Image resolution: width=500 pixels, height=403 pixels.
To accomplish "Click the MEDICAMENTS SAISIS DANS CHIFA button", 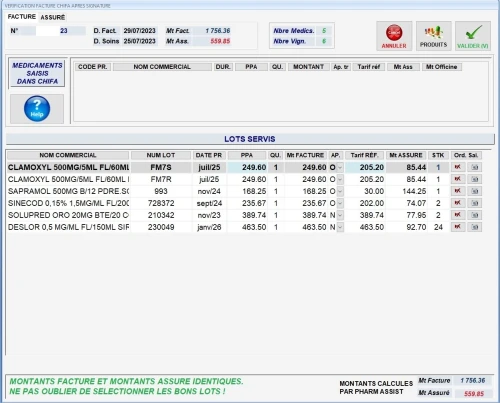I will [37, 73].
